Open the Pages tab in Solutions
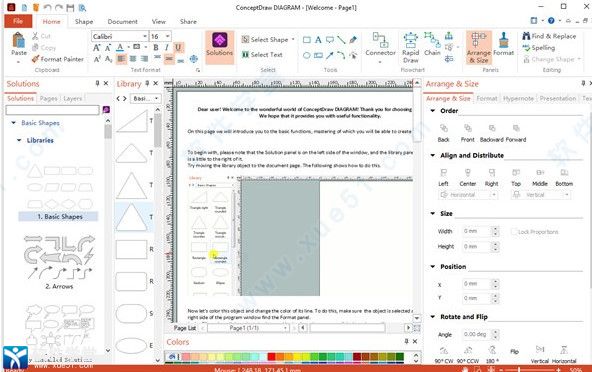 48,99
